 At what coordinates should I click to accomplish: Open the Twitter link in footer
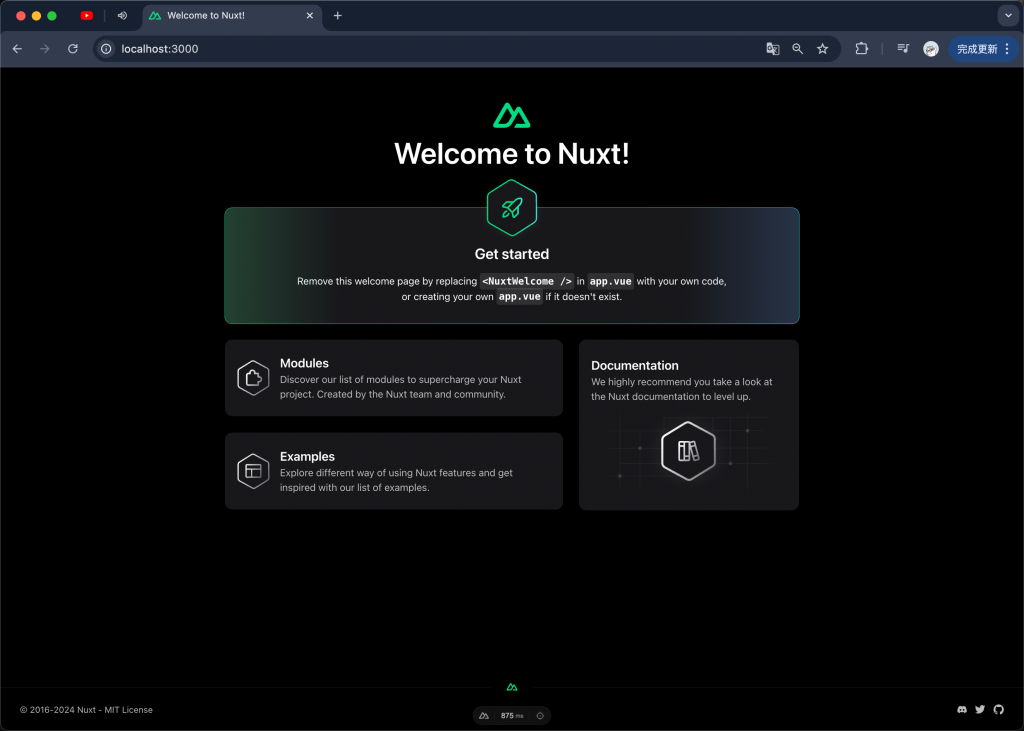[980, 709]
